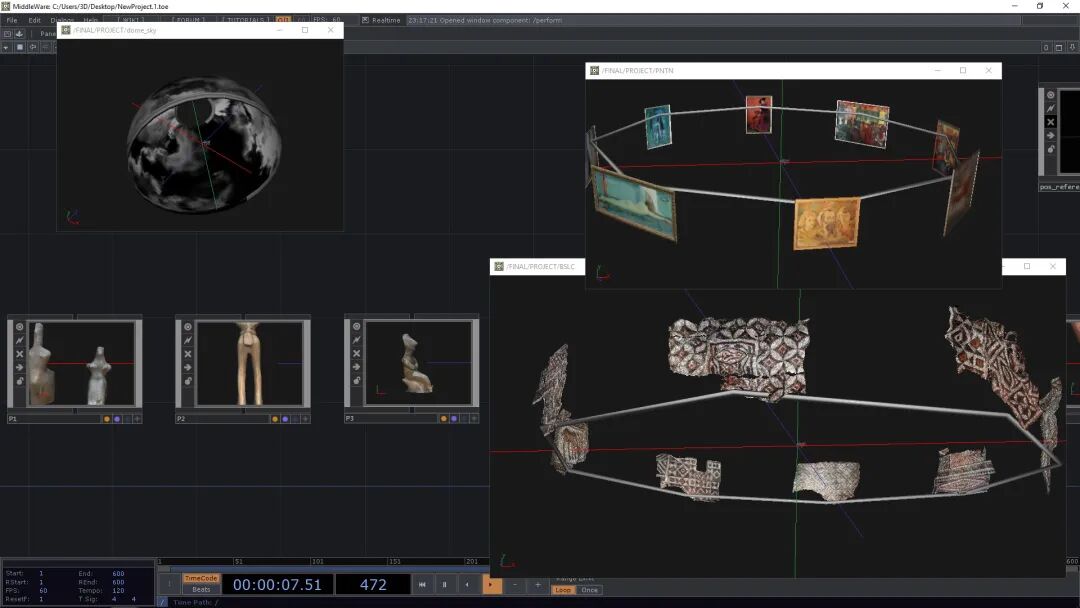Set range mode to Loop

[563, 590]
